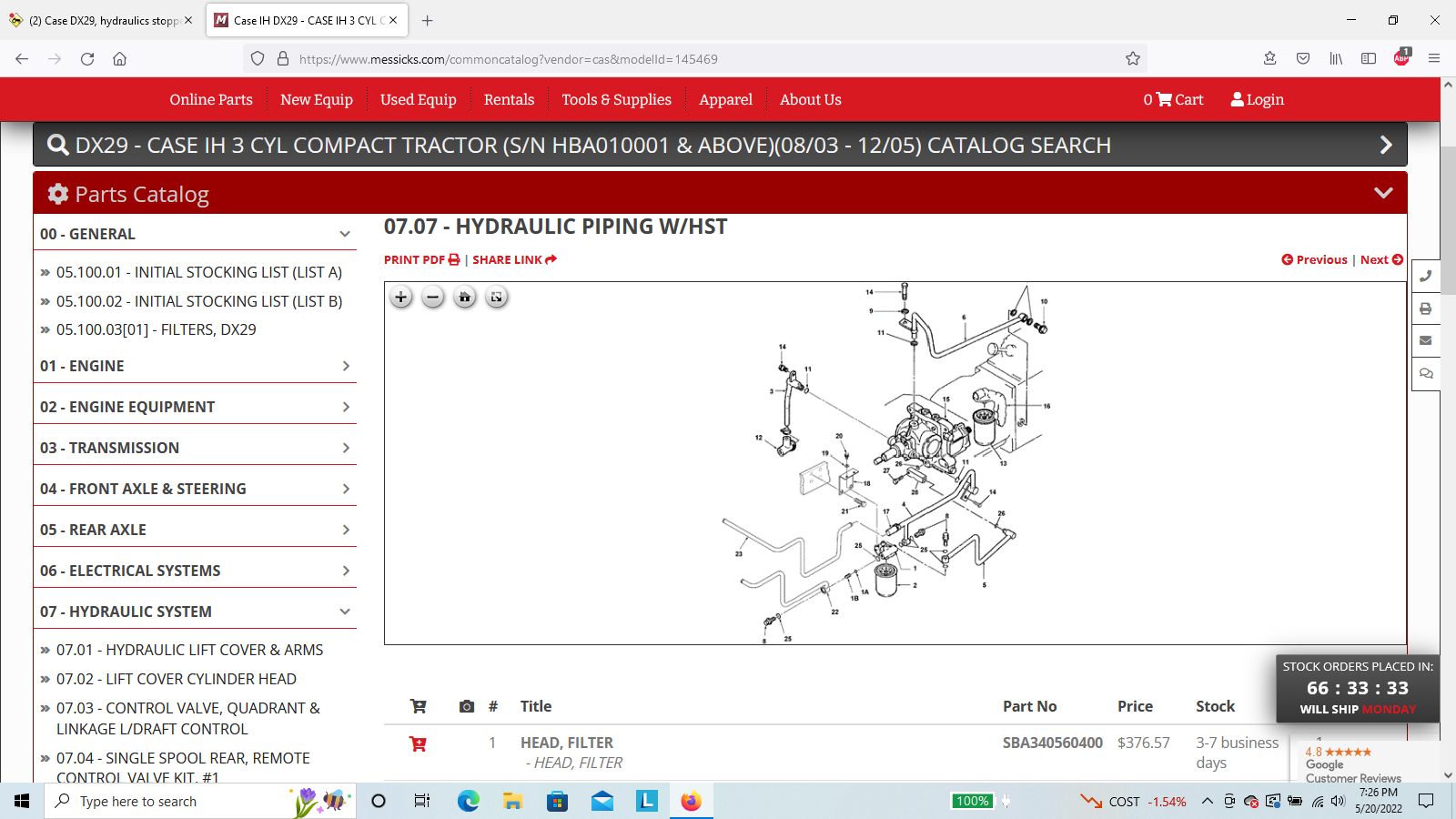The width and height of the screenshot is (1456, 819).
Task: Click Login link
Action: [x=1257, y=99]
